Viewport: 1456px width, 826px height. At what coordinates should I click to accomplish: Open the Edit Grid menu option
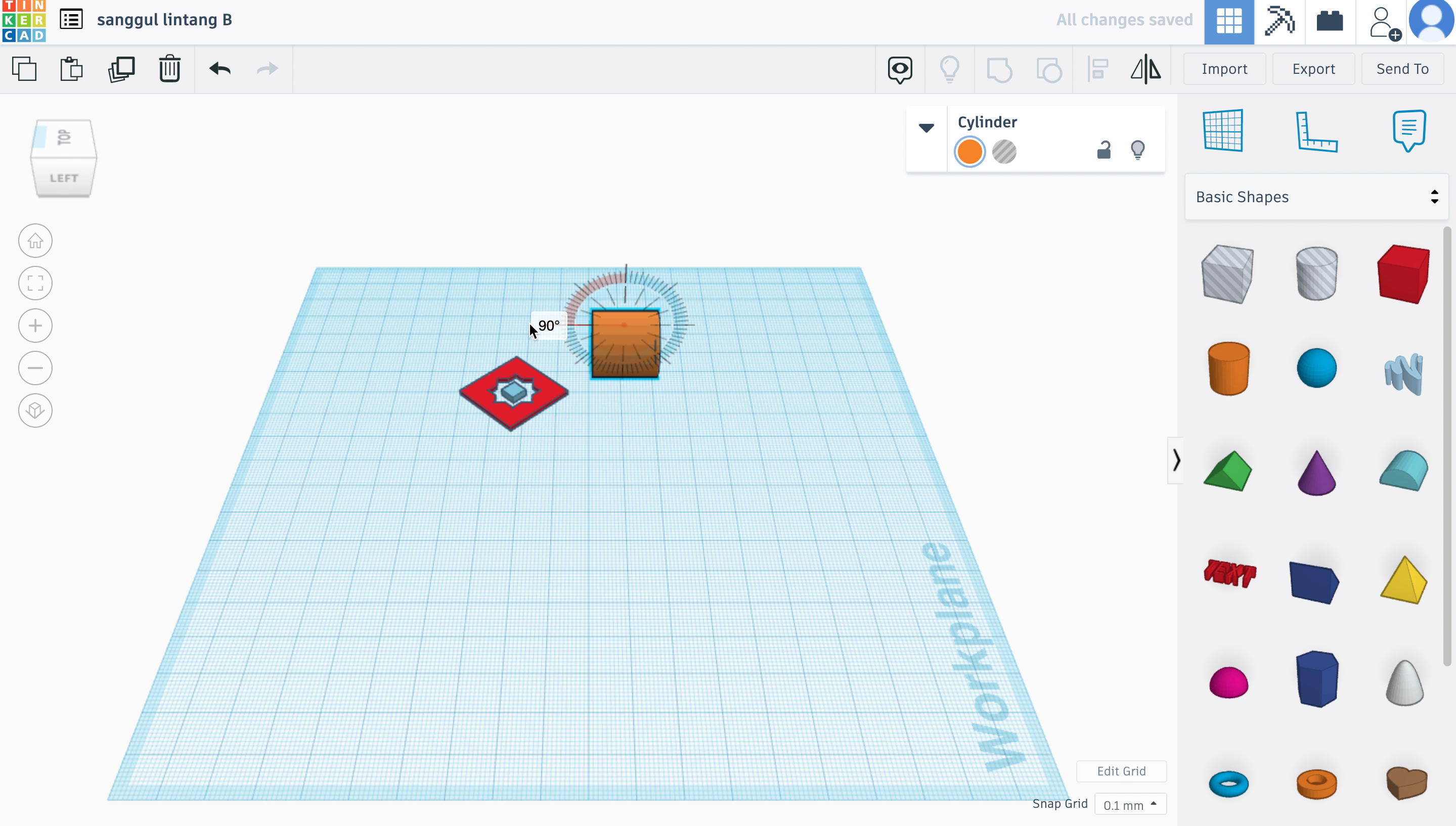click(1121, 771)
